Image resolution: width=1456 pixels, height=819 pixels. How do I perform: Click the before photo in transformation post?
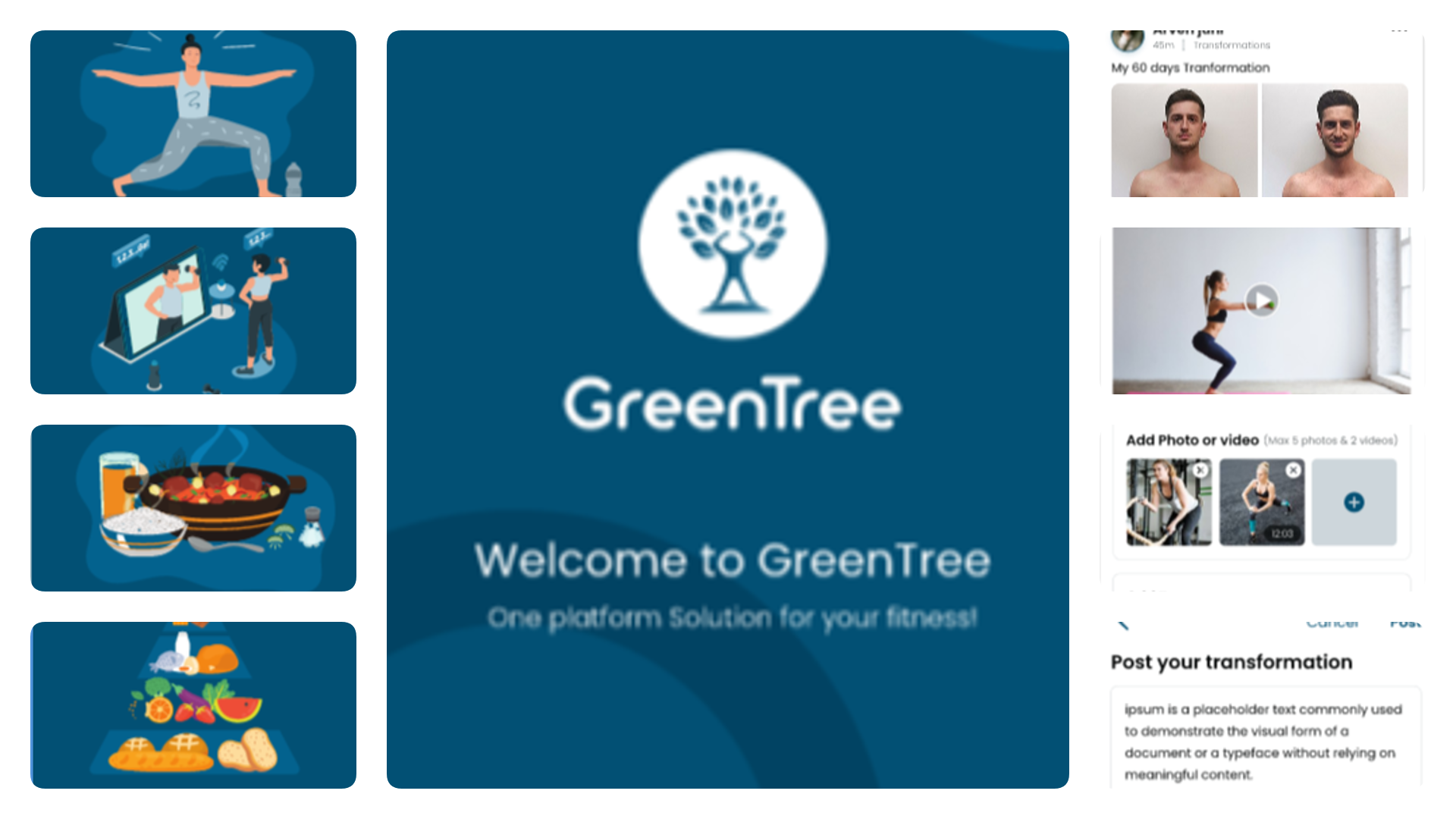[1184, 140]
